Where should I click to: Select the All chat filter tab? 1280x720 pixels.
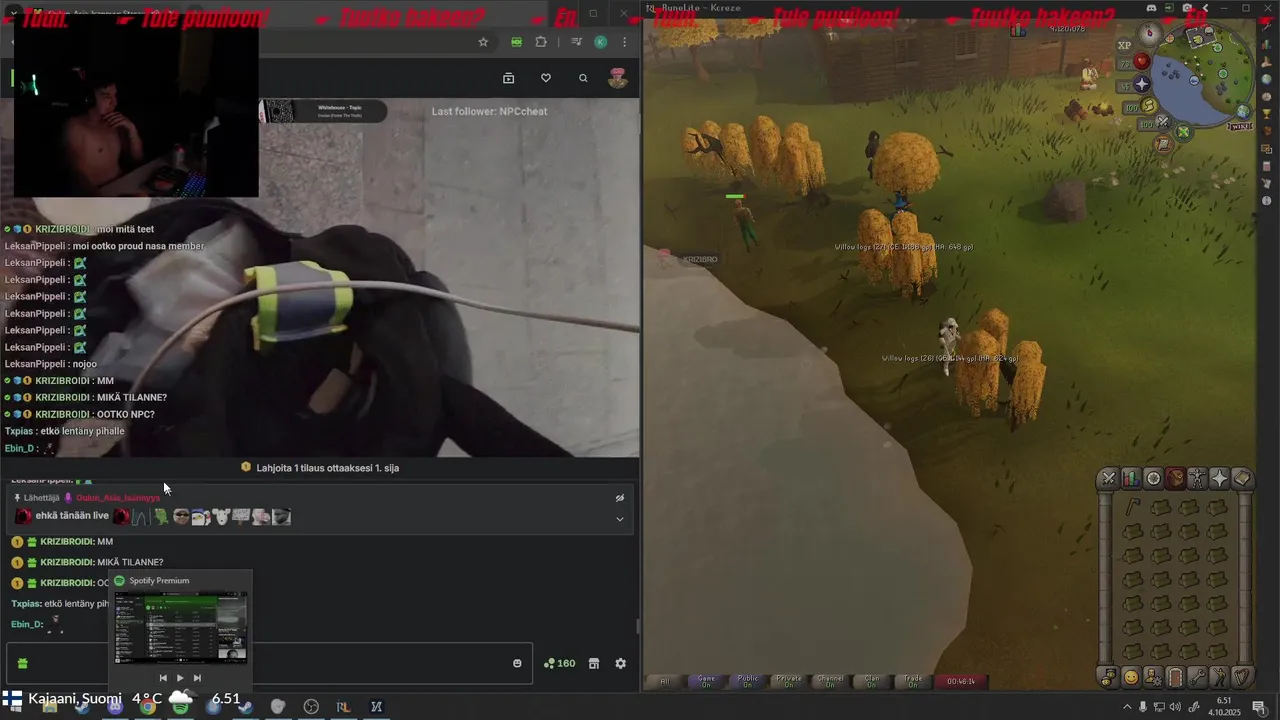665,681
